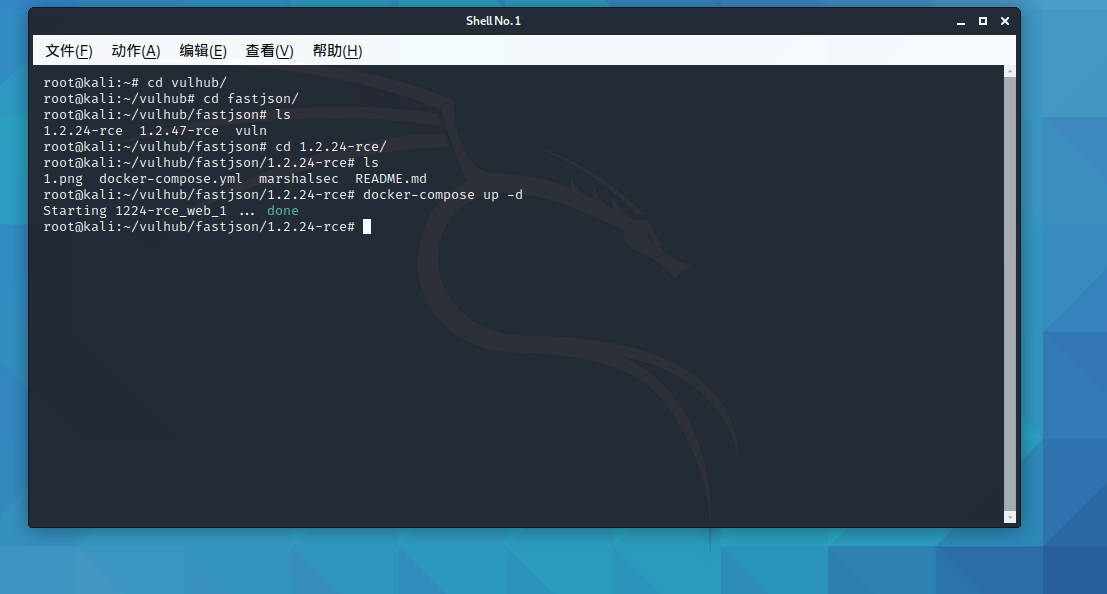Image resolution: width=1107 pixels, height=594 pixels.
Task: Click the 'docker-compose up -d' command text
Action: coord(443,195)
